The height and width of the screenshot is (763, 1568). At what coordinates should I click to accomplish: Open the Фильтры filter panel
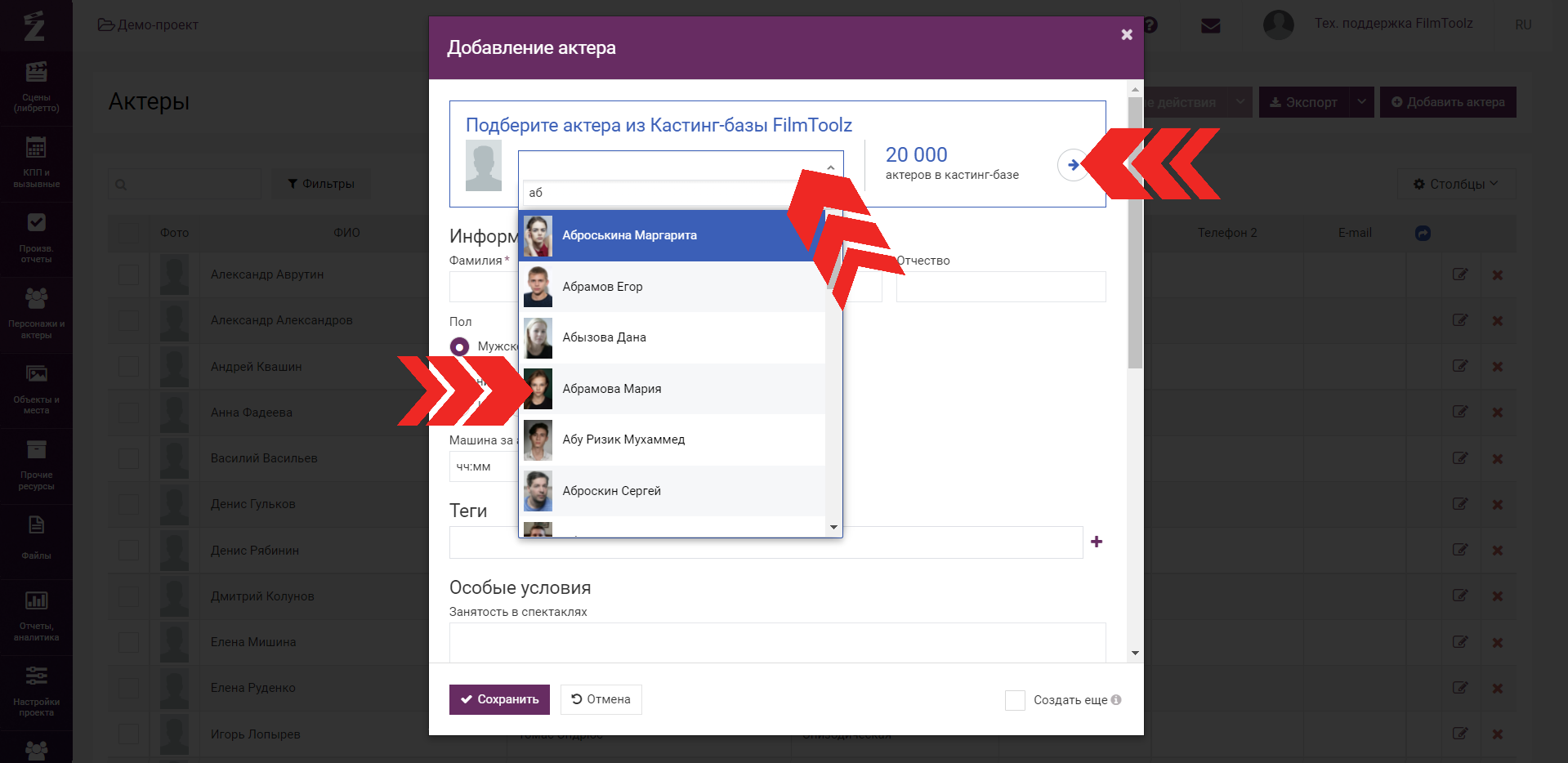pos(321,184)
